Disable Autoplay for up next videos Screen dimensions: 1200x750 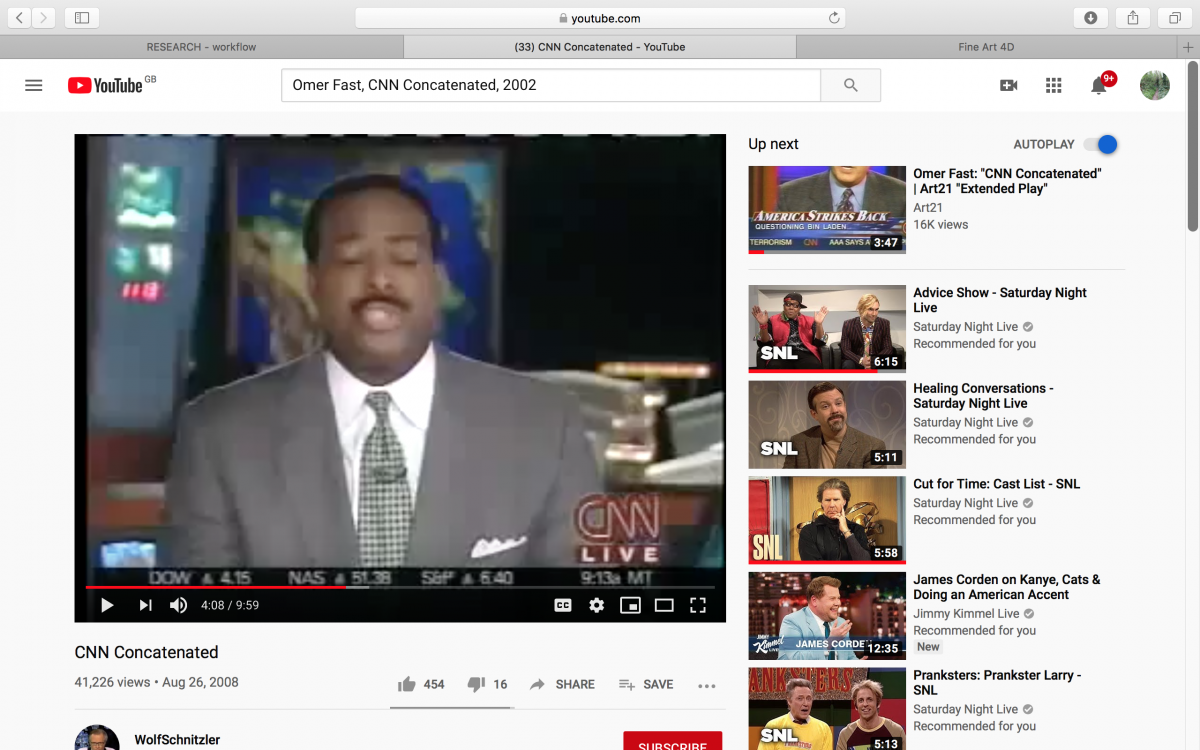pyautogui.click(x=1100, y=144)
